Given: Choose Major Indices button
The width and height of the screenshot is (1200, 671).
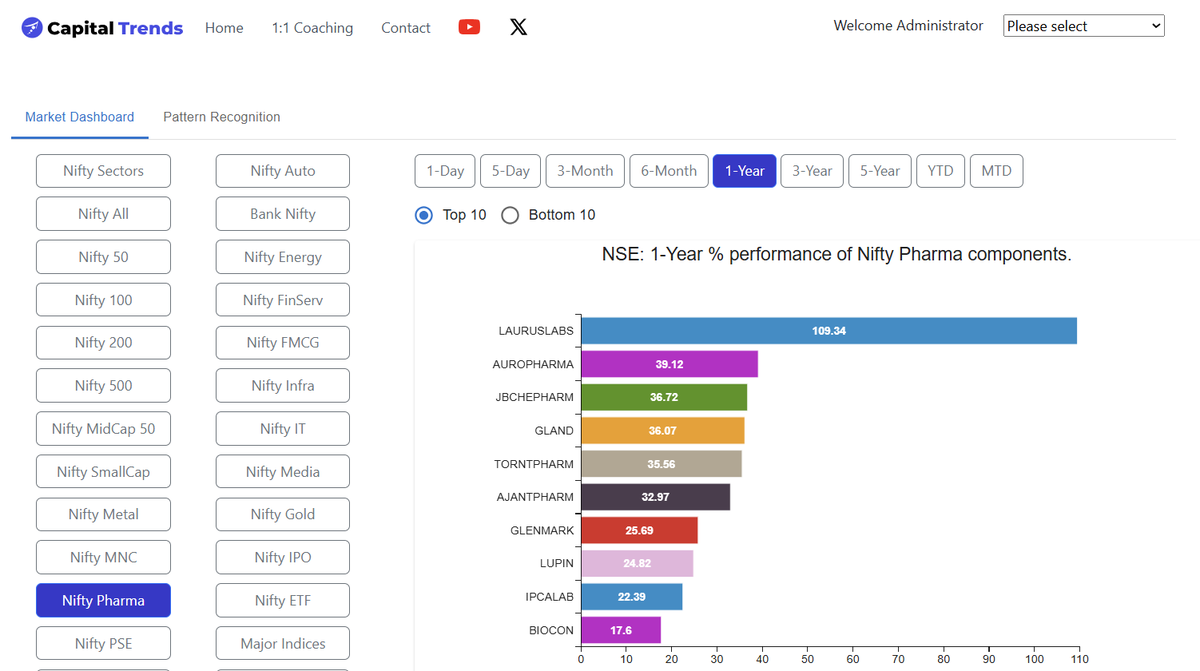Looking at the screenshot, I should (283, 644).
